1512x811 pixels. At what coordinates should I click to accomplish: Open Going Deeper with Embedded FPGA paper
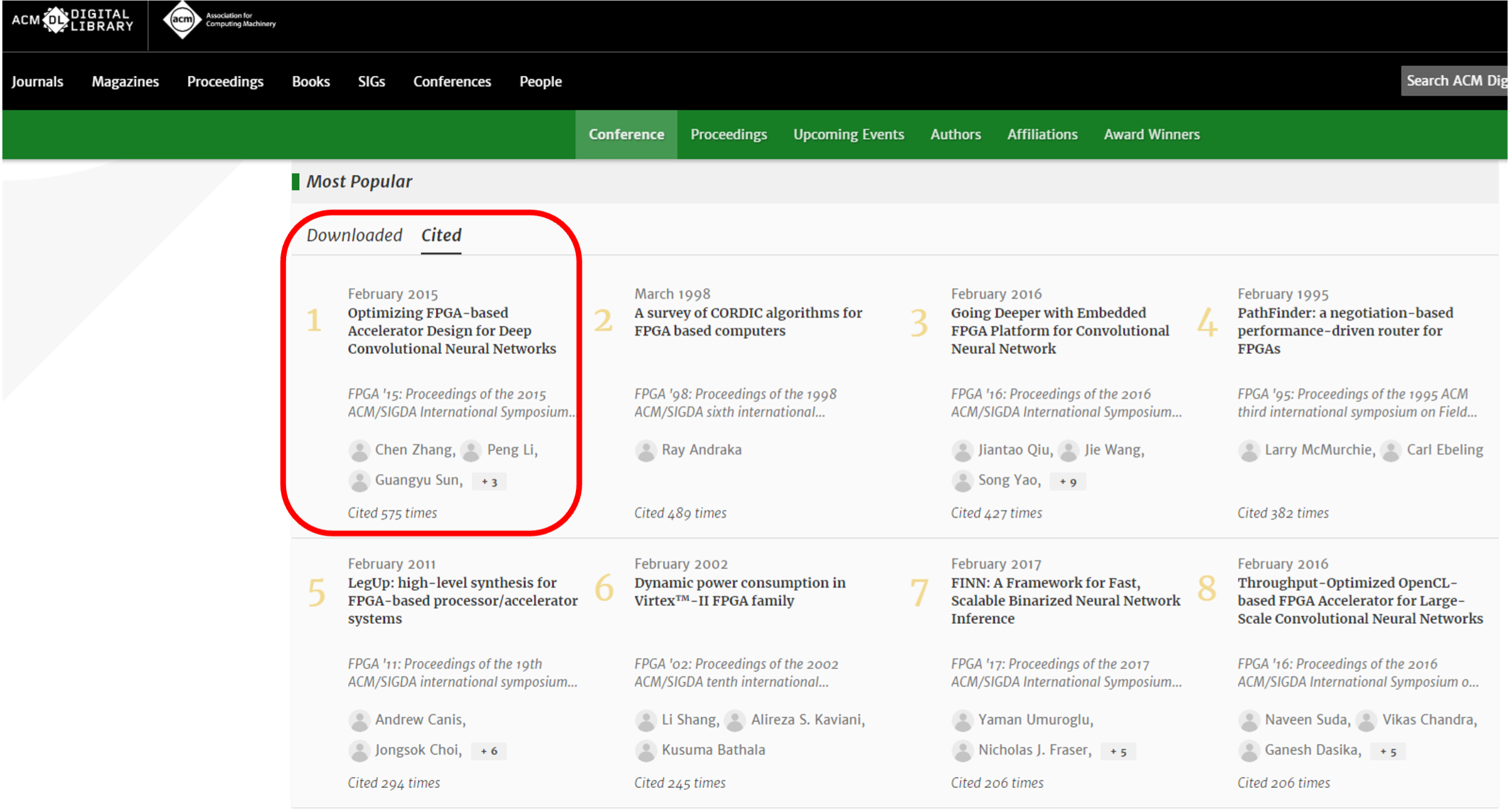click(1060, 331)
